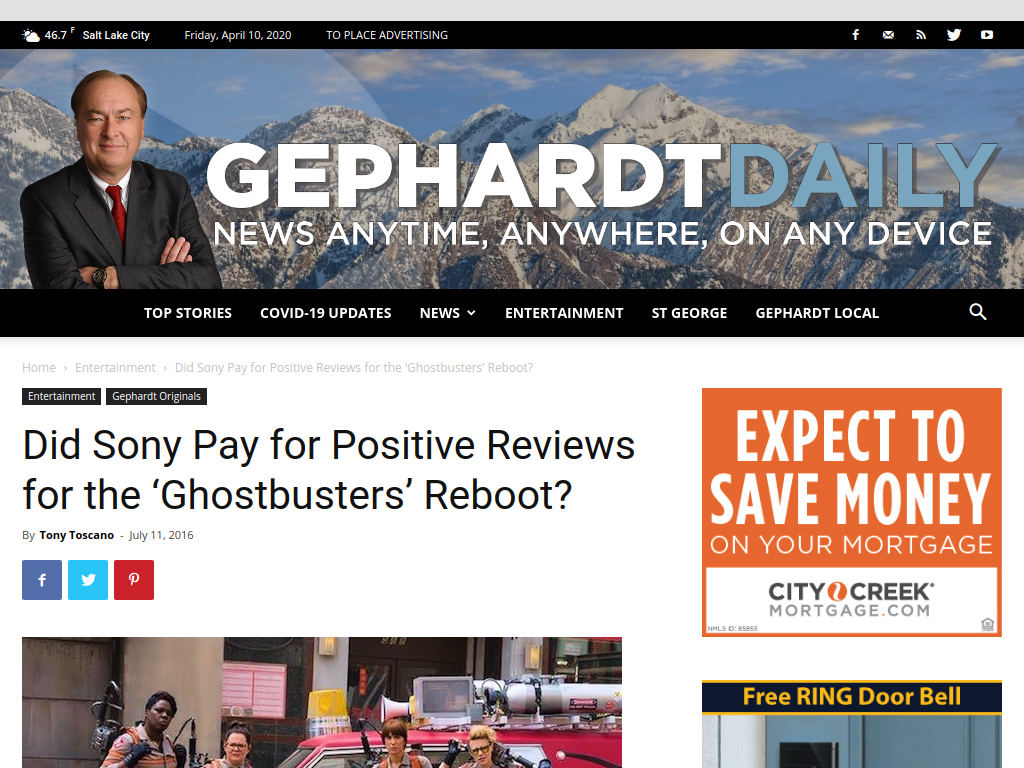Open the Facebook icon in top bar
1024x768 pixels.
(856, 35)
